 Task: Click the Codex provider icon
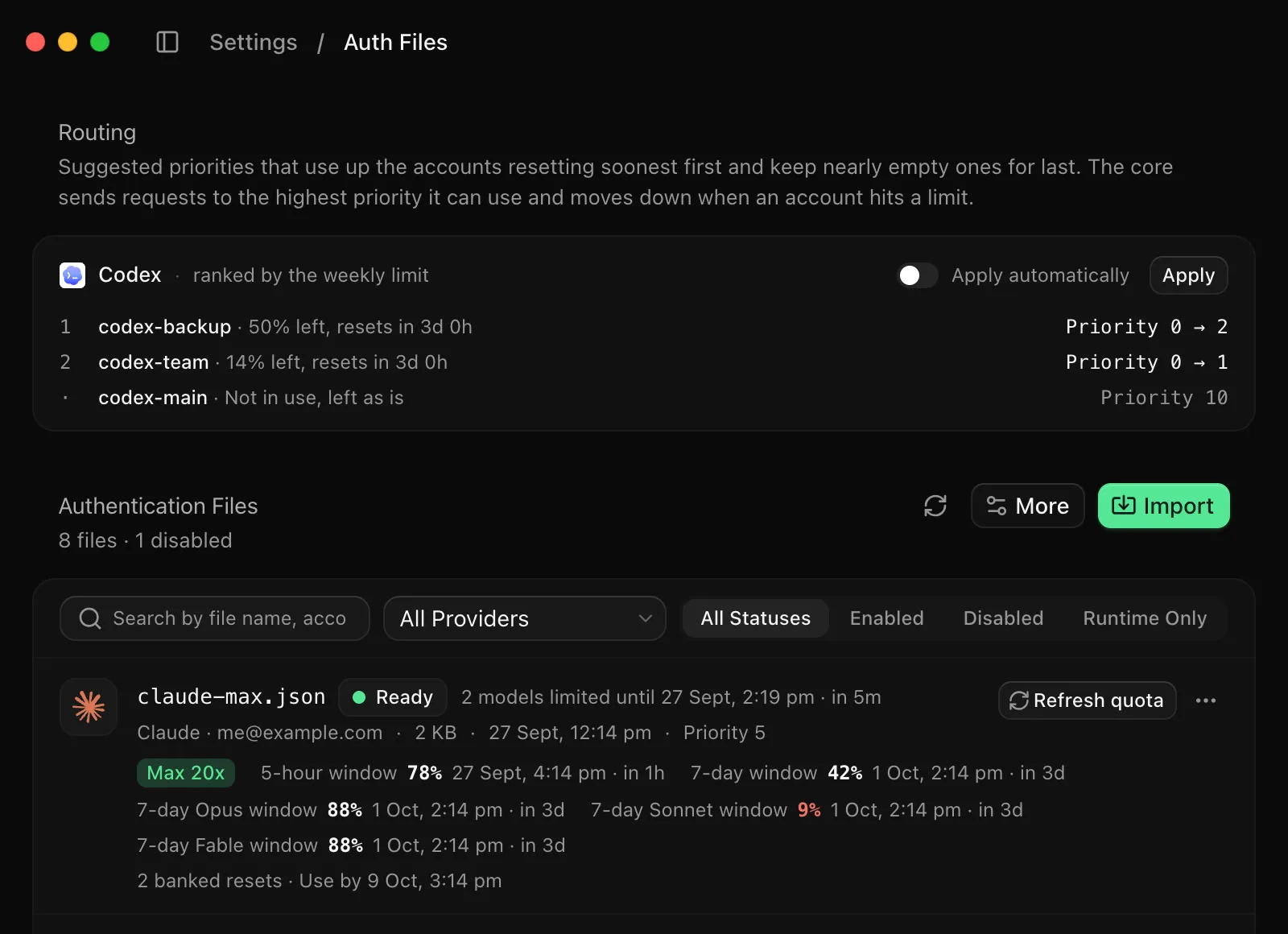click(72, 275)
